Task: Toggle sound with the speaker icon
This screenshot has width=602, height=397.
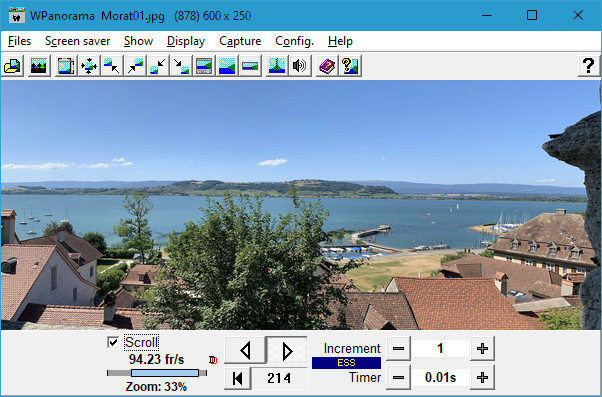Action: click(x=300, y=66)
